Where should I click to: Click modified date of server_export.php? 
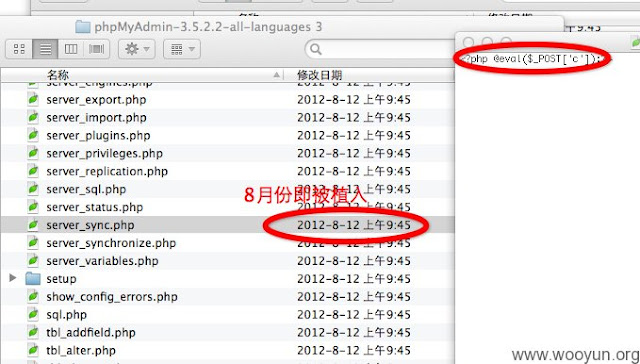353,100
